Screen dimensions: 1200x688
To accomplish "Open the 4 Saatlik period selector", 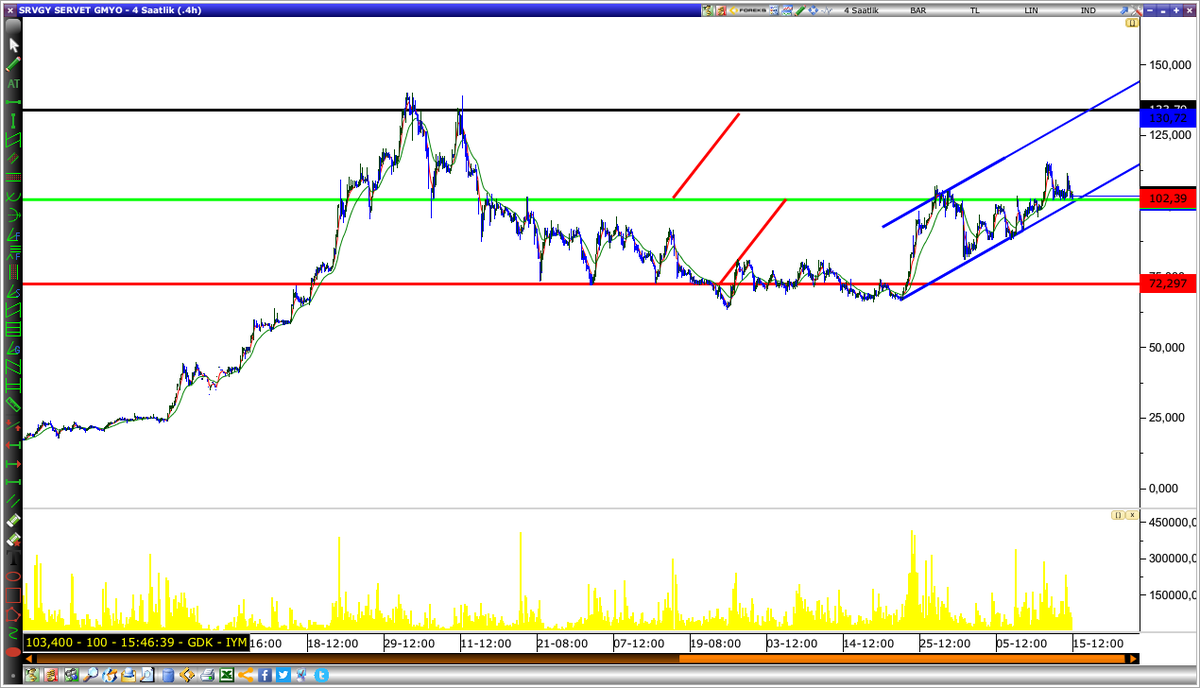I will point(861,10).
